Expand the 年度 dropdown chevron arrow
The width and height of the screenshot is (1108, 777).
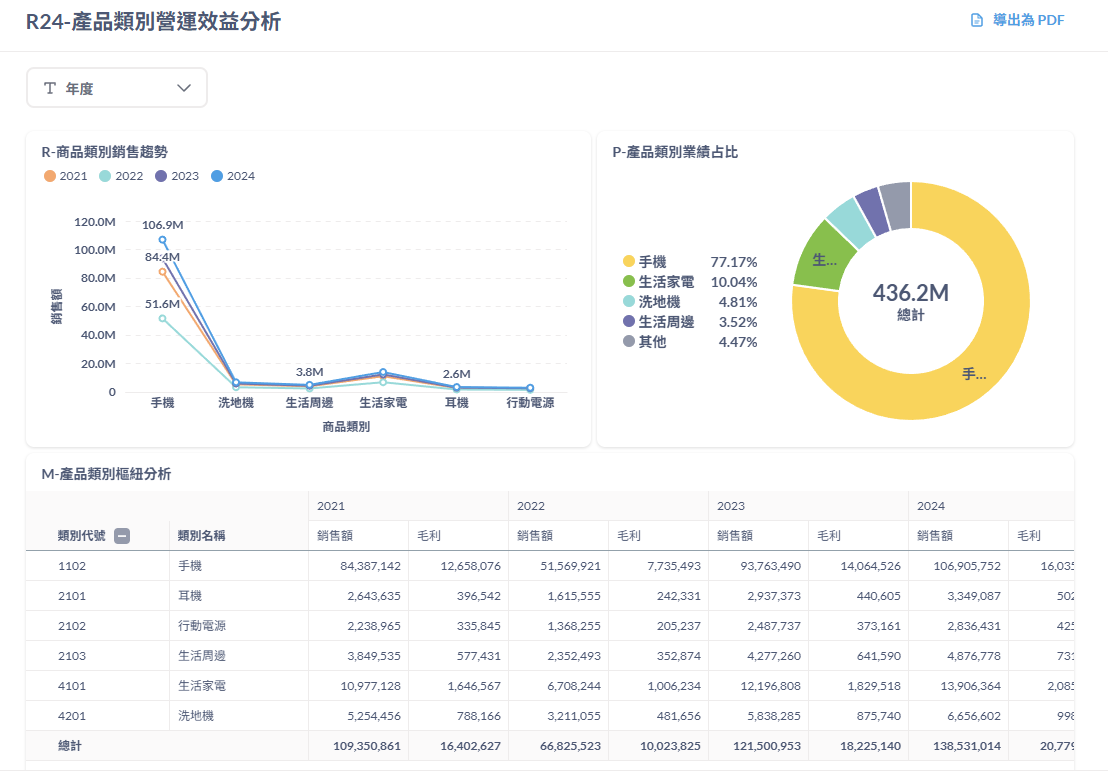tap(184, 88)
